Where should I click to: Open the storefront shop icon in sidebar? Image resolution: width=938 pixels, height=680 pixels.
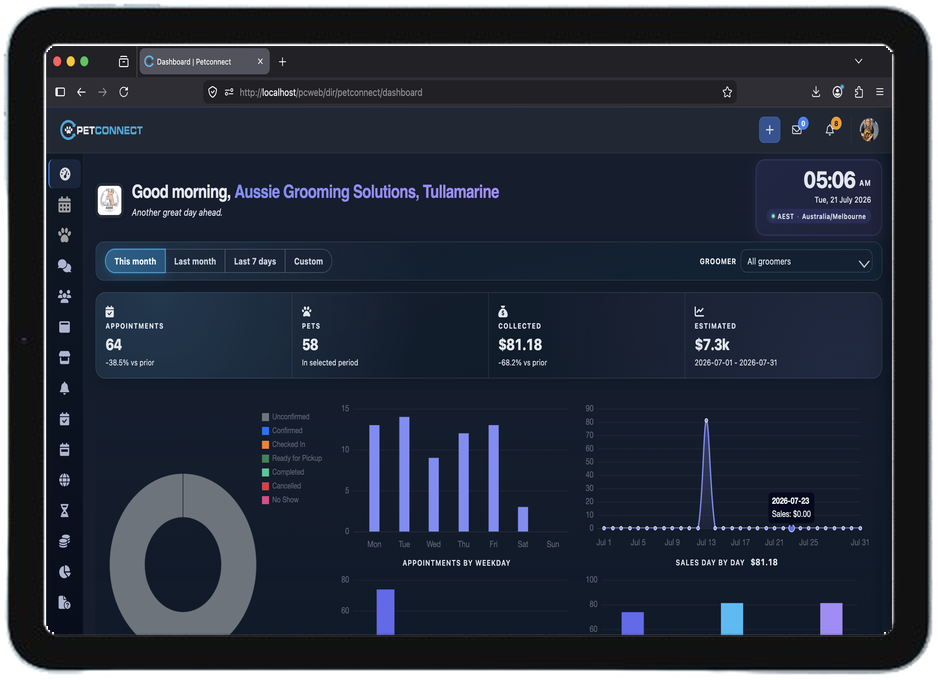point(65,358)
